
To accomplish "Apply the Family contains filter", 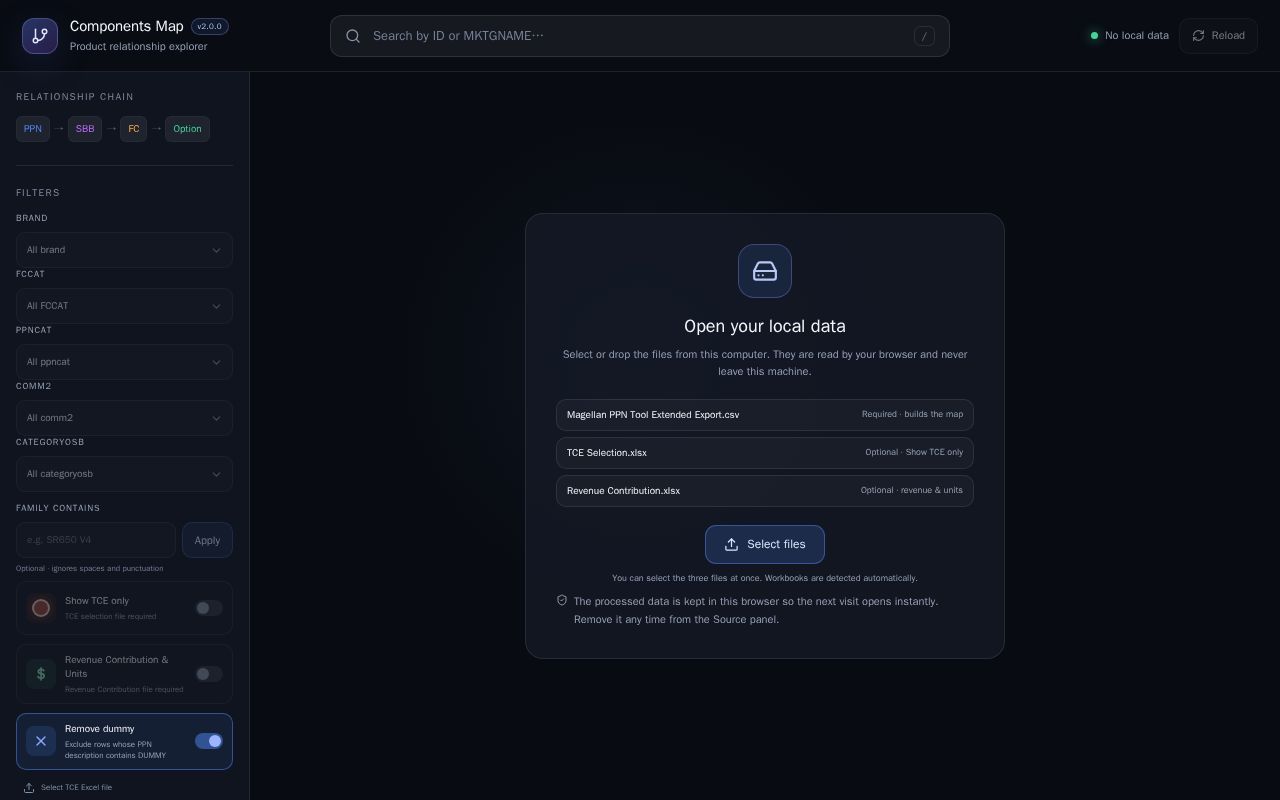I will [207, 540].
